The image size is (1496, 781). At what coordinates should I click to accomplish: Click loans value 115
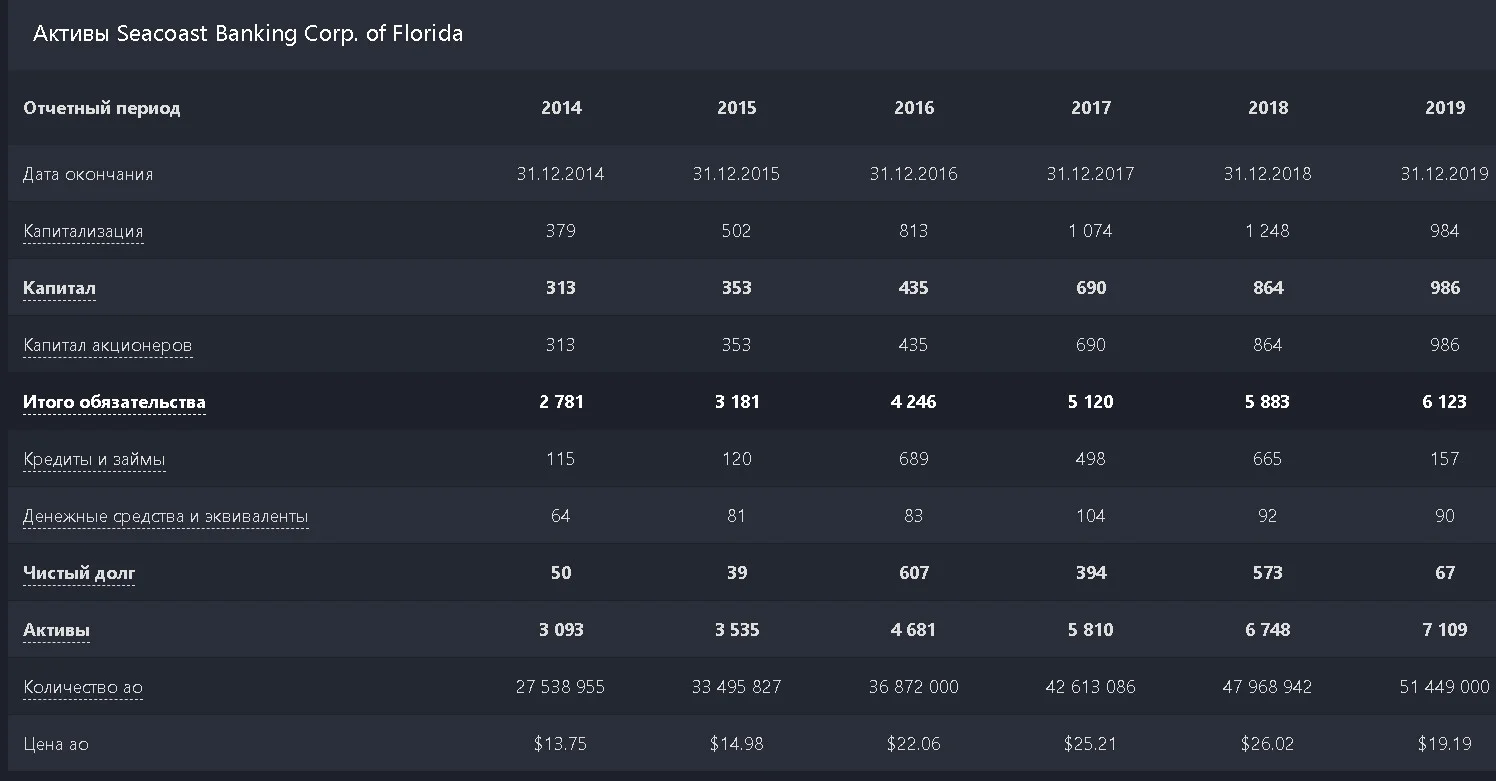[561, 459]
